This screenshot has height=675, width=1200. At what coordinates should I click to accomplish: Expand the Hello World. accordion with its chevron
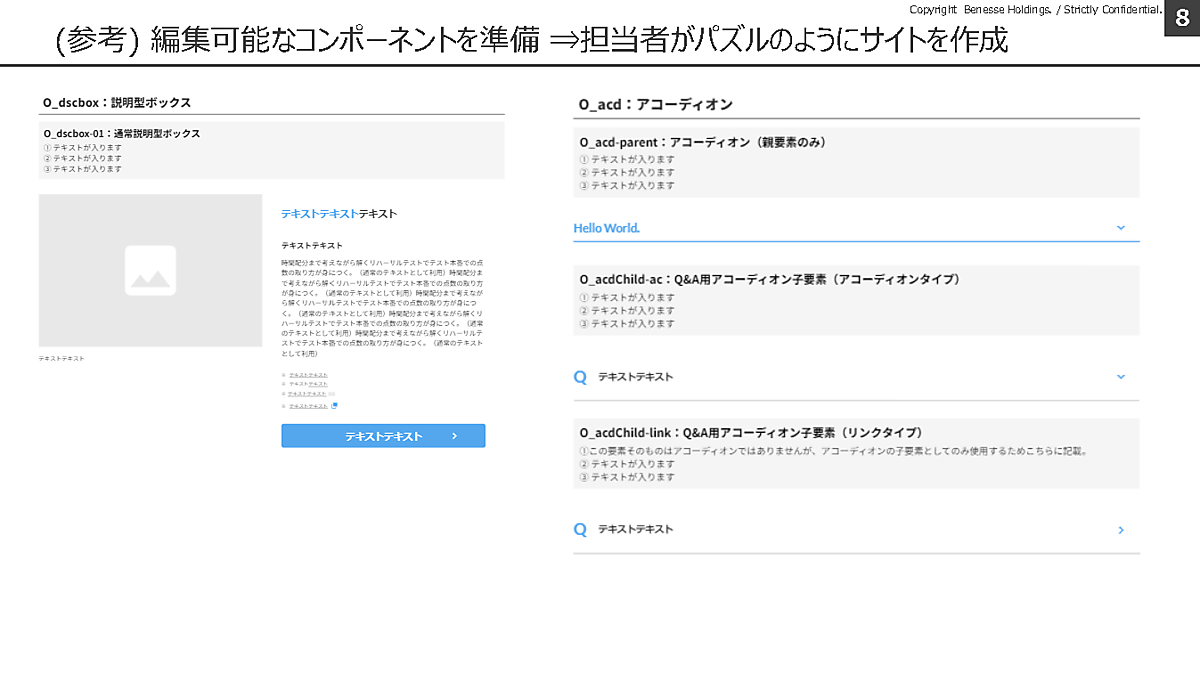coord(1120,228)
